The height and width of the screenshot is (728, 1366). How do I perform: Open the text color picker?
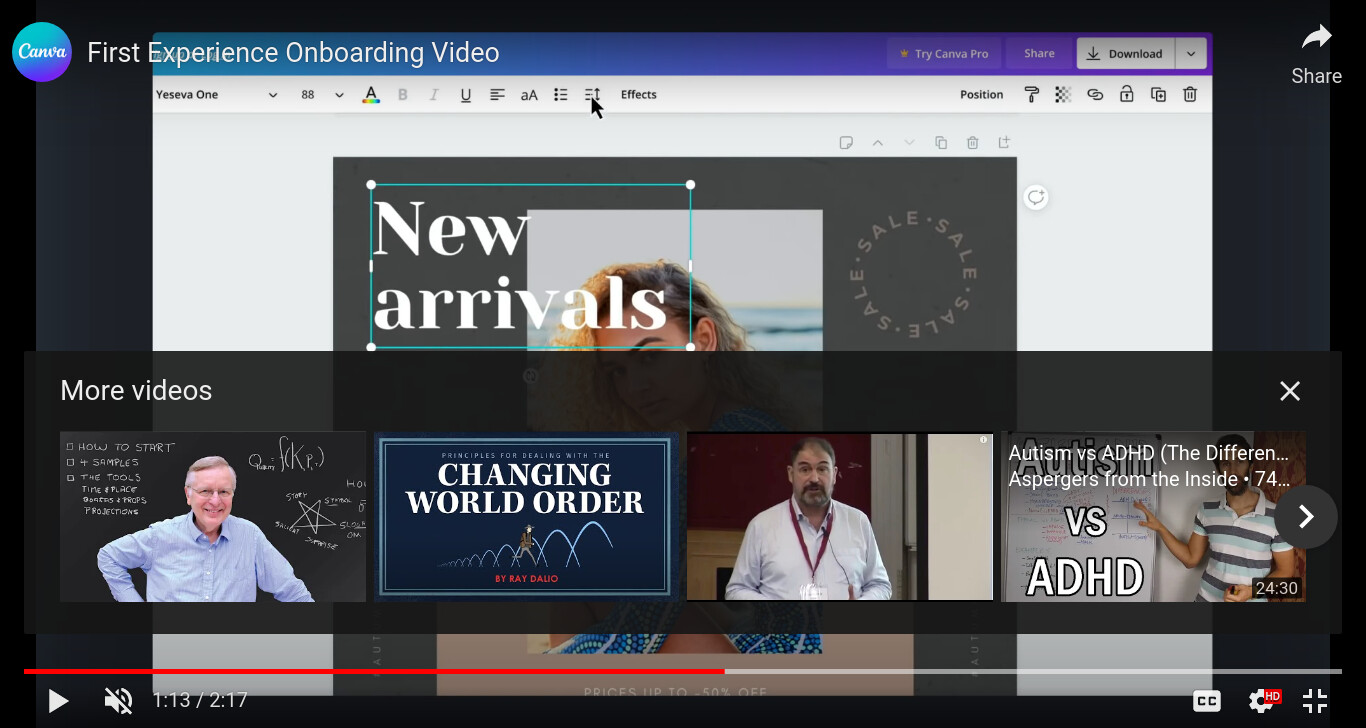point(371,95)
